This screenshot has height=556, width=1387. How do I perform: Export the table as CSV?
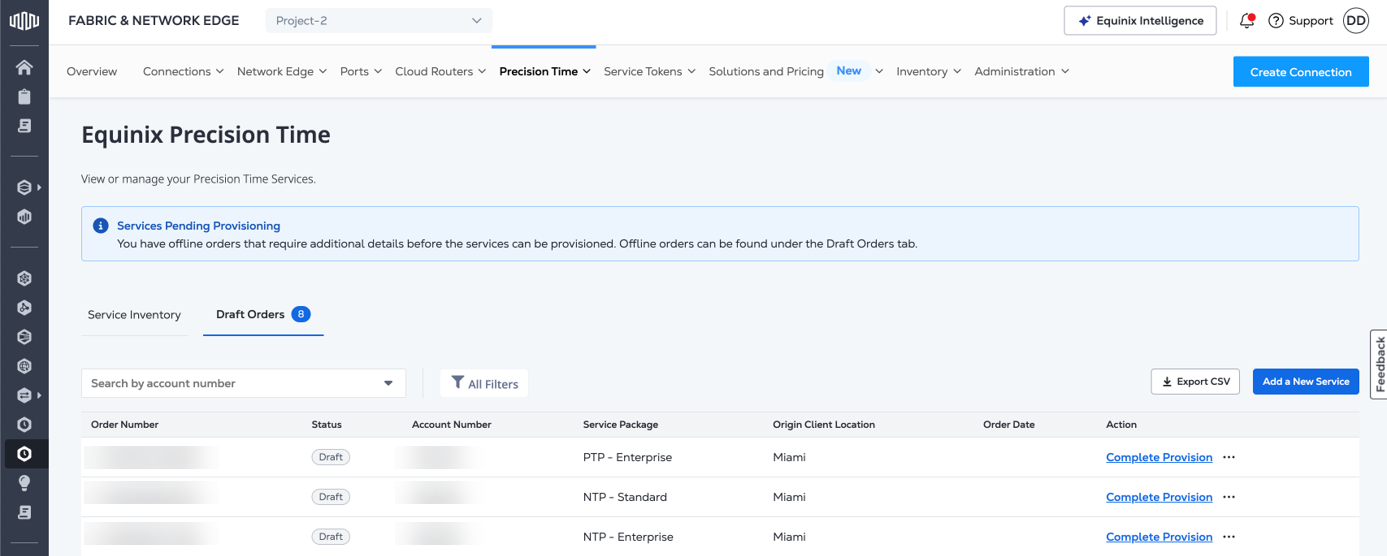[x=1196, y=381]
